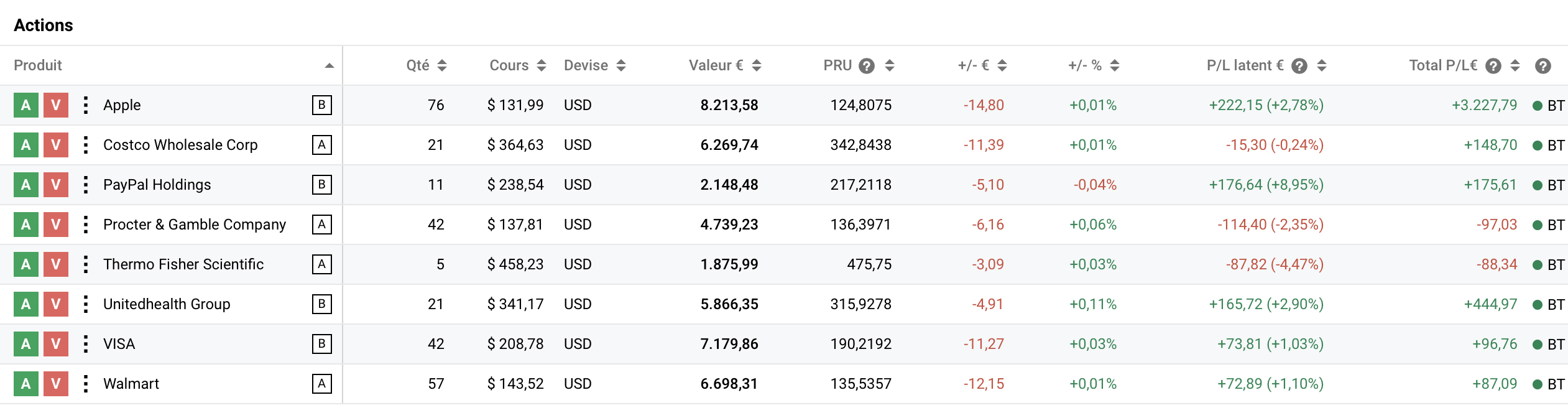The width and height of the screenshot is (1568, 418).
Task: Sort by Devise column arrows
Action: tap(621, 65)
